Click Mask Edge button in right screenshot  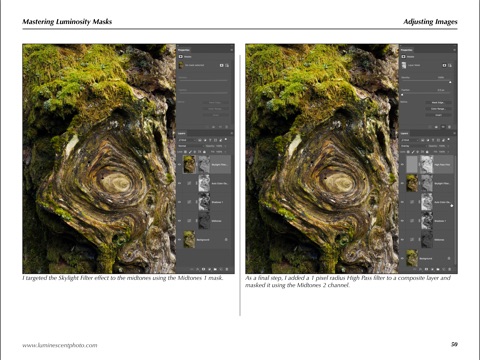point(438,103)
